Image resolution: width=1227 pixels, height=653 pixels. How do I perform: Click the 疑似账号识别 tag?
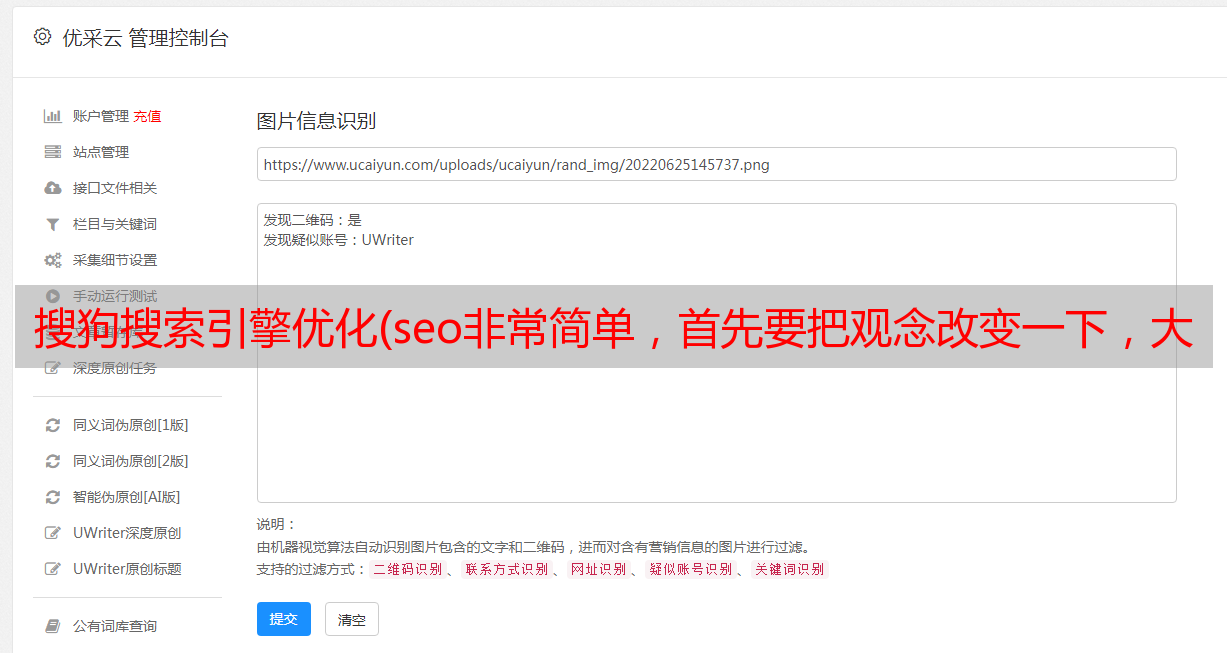coord(690,569)
